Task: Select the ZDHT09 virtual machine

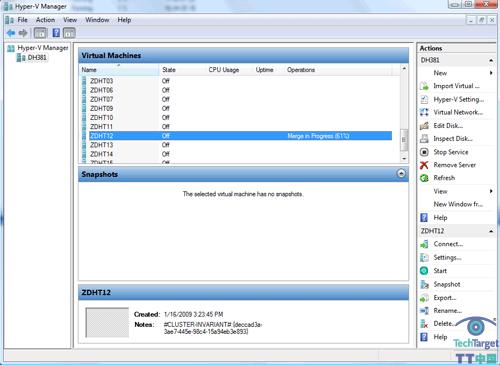Action: (x=101, y=108)
